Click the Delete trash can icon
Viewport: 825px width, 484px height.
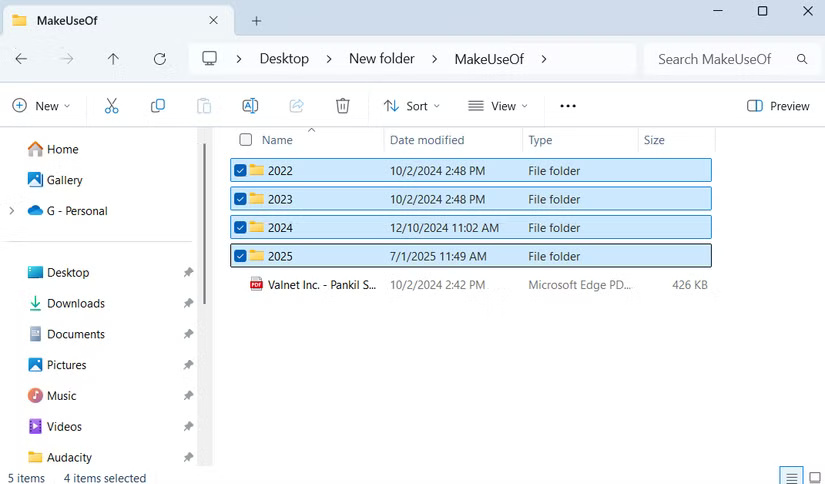pos(342,106)
